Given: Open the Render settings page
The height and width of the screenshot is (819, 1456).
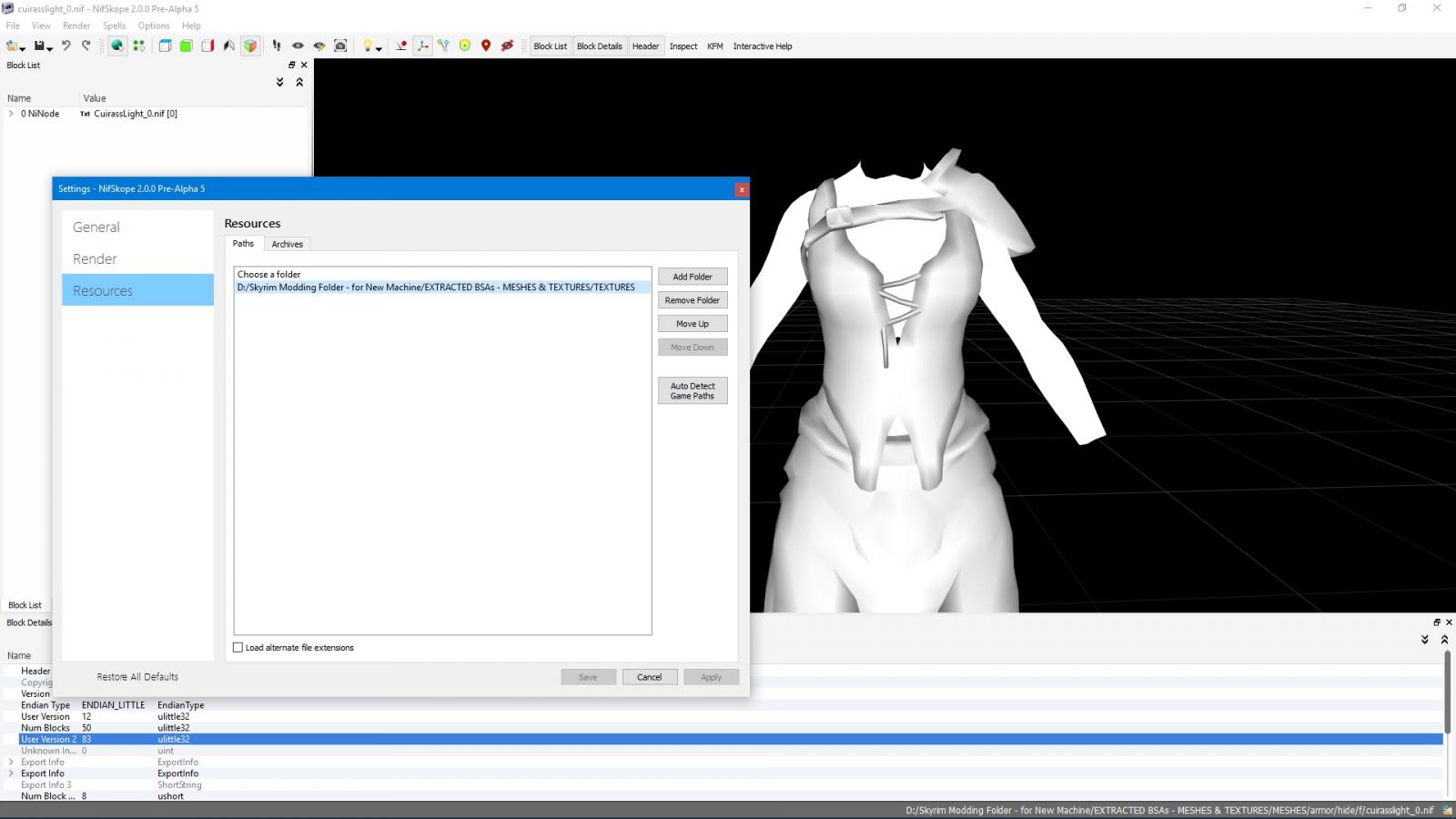Looking at the screenshot, I should (x=137, y=259).
